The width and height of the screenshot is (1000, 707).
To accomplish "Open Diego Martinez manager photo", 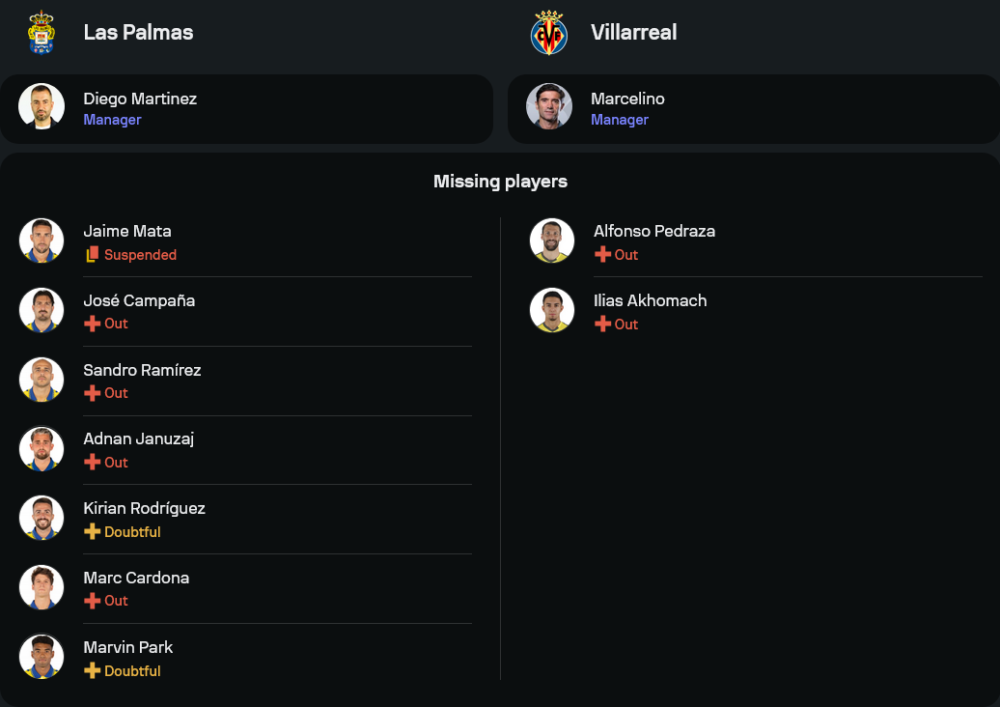I will [x=41, y=107].
